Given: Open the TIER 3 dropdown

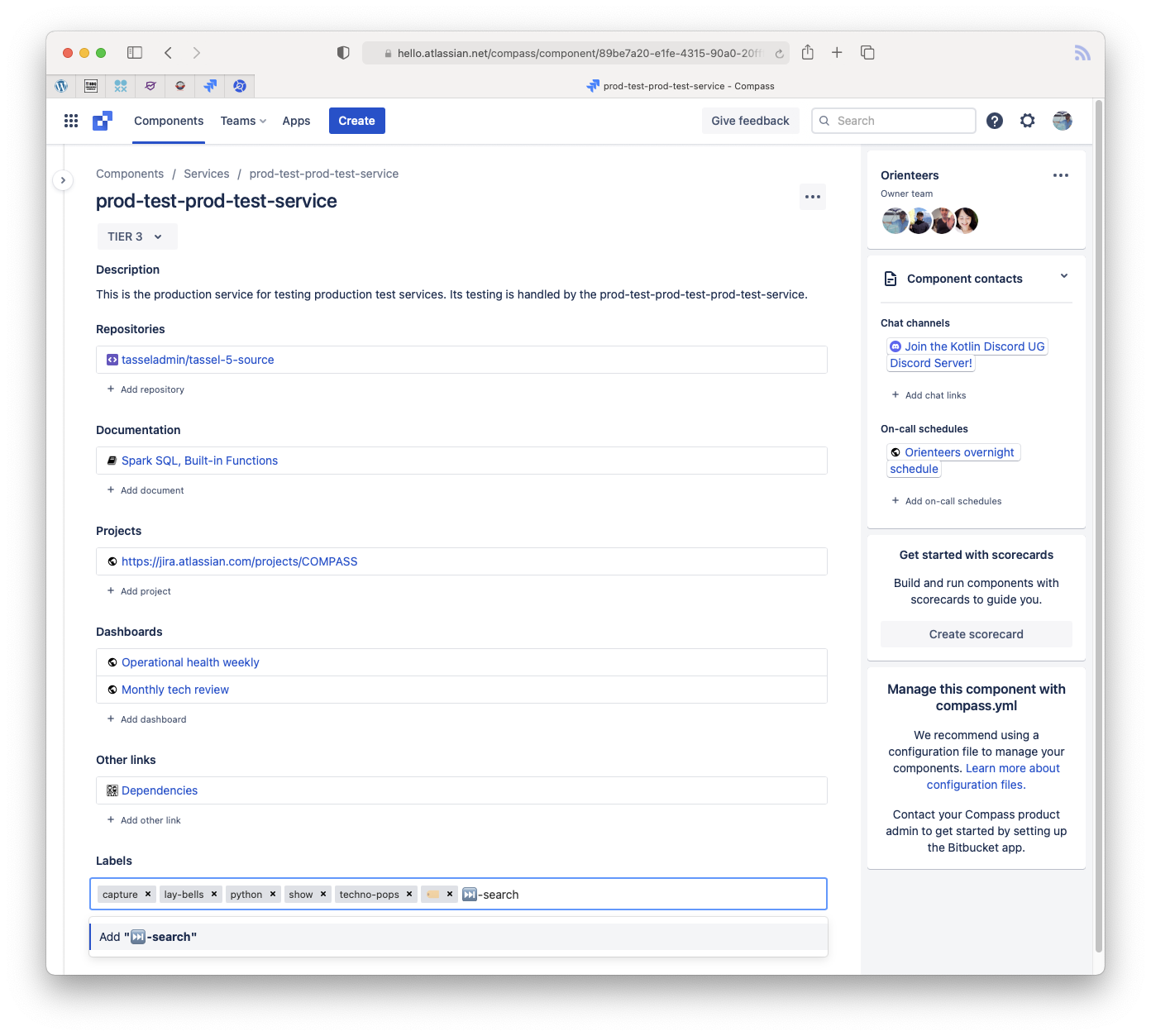Looking at the screenshot, I should pyautogui.click(x=136, y=236).
